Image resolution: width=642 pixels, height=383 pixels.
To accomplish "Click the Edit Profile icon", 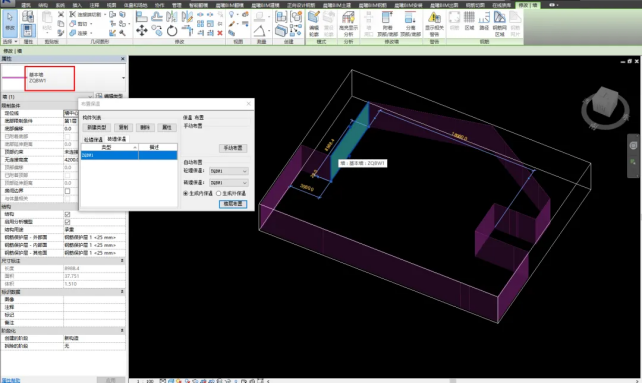I will point(314,24).
